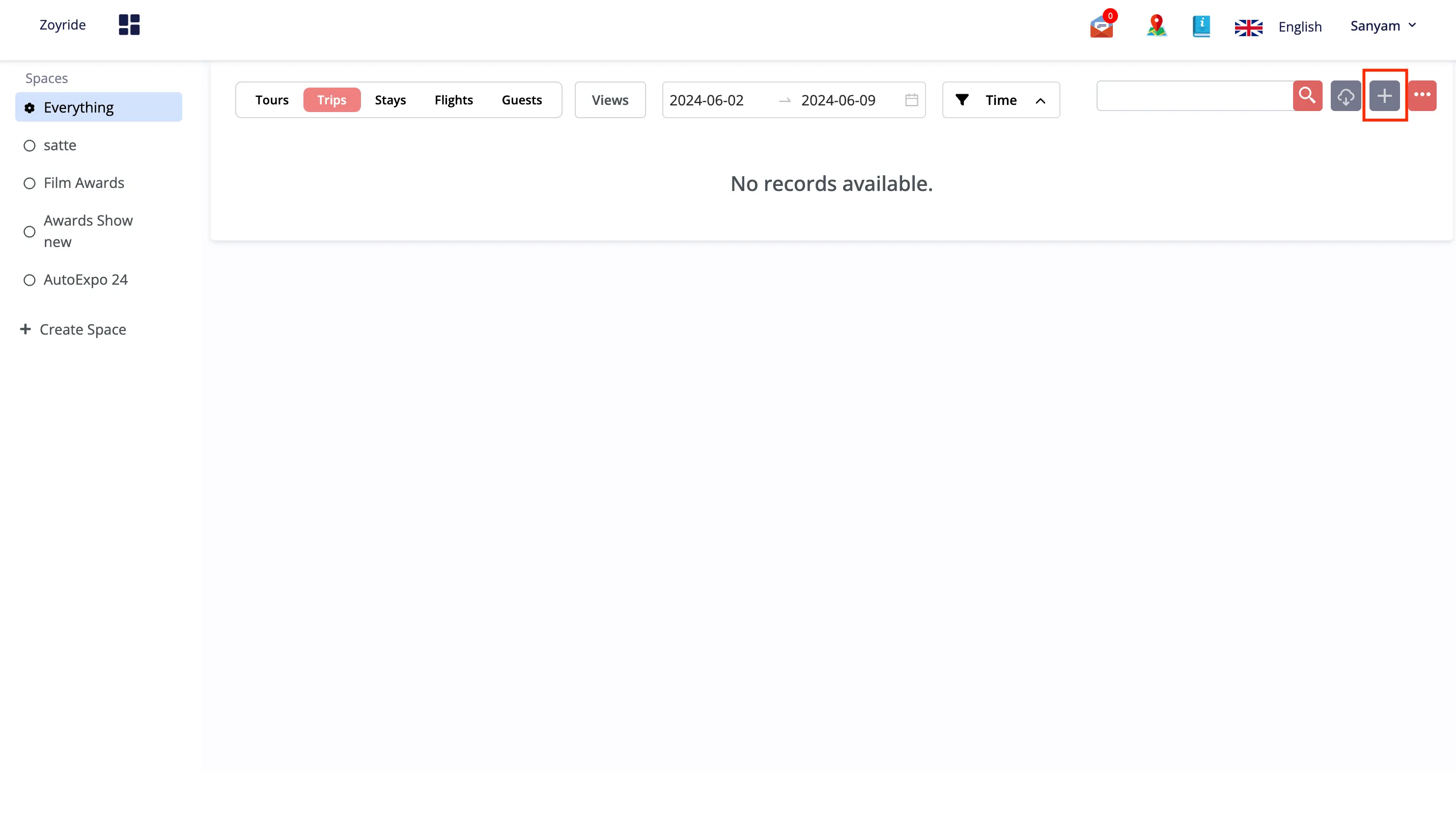The width and height of the screenshot is (1456, 821).
Task: Click the gear icon beside Everything
Action: coord(30,107)
